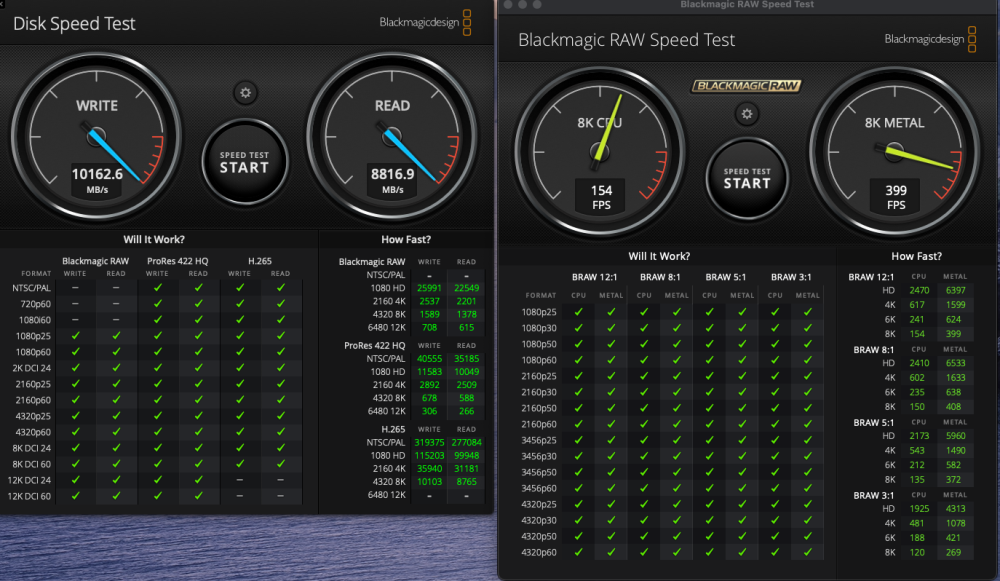The width and height of the screenshot is (1000, 581).
Task: Click the 1080p25 Blackmagic RAW write checkmark
Action: coord(75,335)
